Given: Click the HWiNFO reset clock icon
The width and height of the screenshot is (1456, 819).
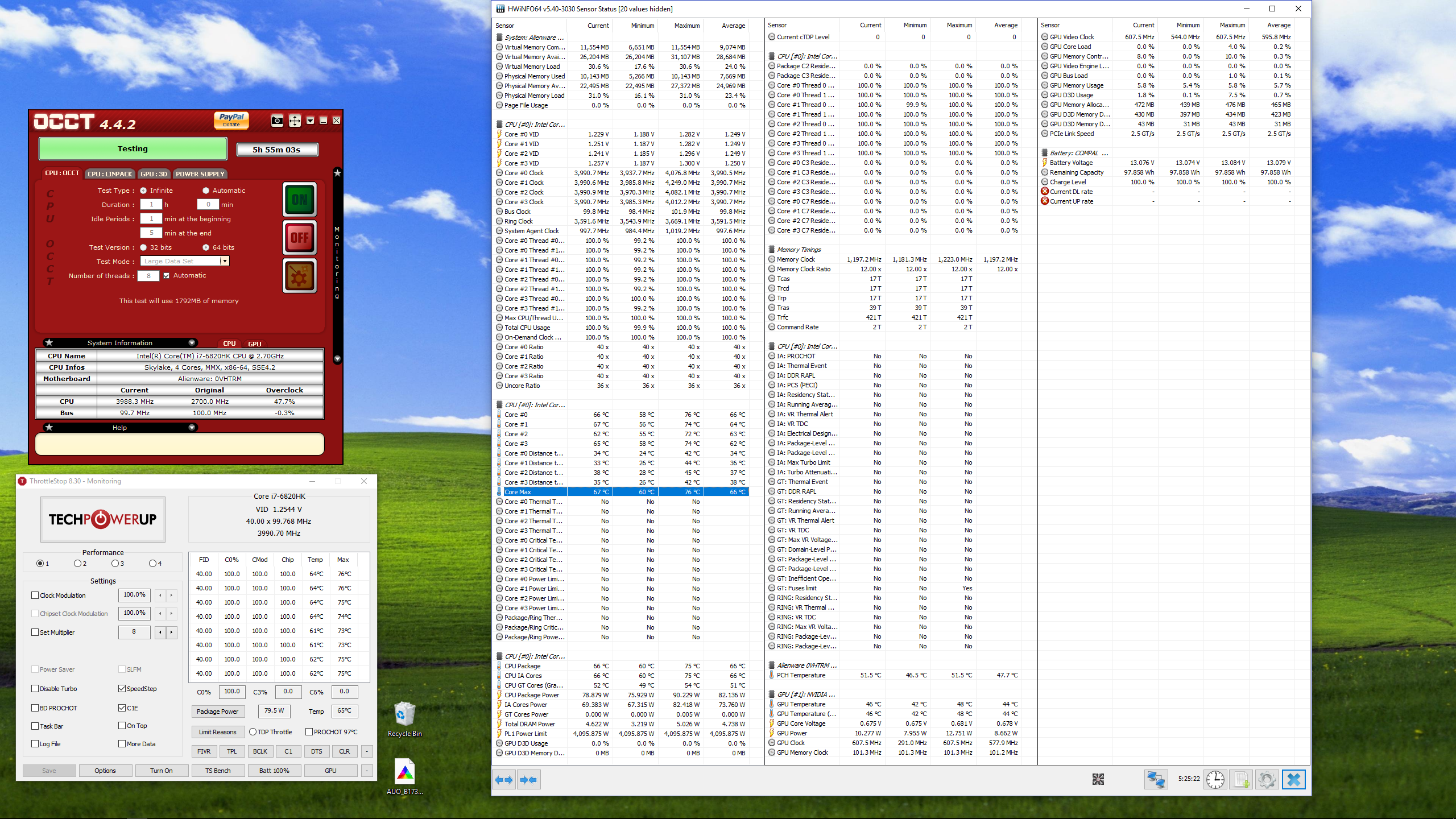Looking at the screenshot, I should [1215, 779].
